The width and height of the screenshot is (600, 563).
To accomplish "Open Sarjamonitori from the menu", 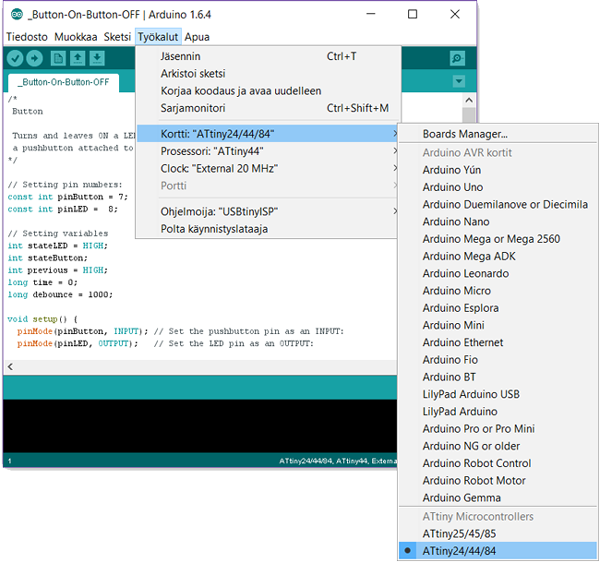I will pos(267,108).
